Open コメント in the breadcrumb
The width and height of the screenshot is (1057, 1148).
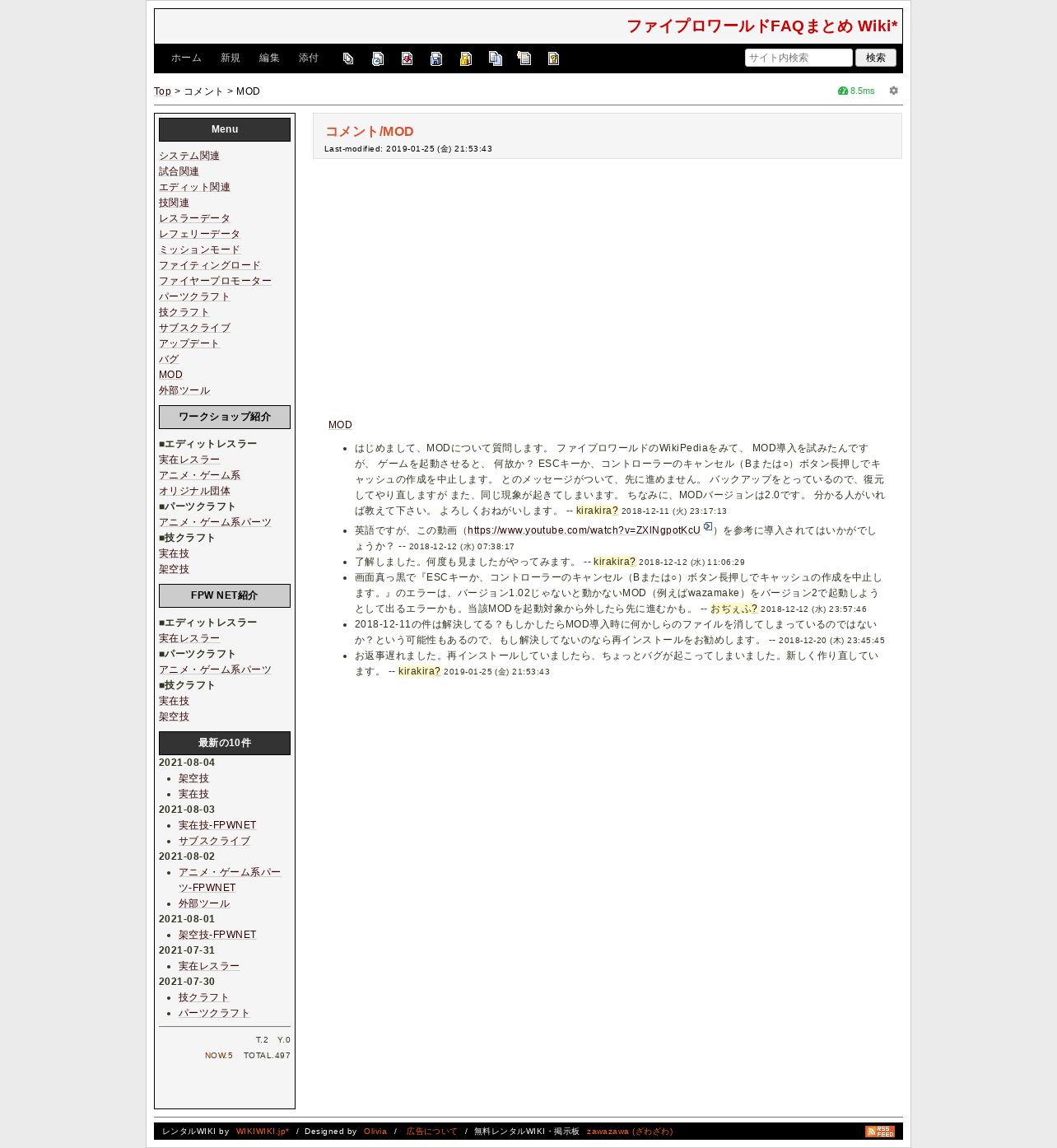pyautogui.click(x=203, y=91)
